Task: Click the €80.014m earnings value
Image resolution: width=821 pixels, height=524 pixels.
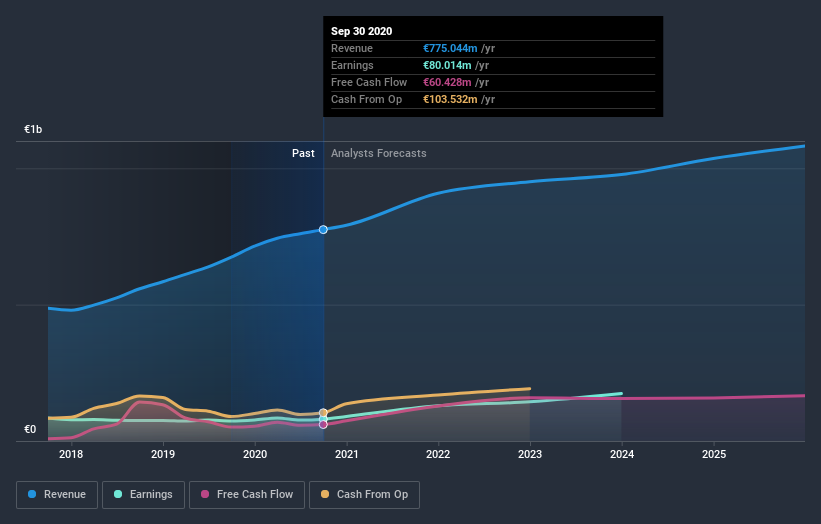Action: coord(447,65)
